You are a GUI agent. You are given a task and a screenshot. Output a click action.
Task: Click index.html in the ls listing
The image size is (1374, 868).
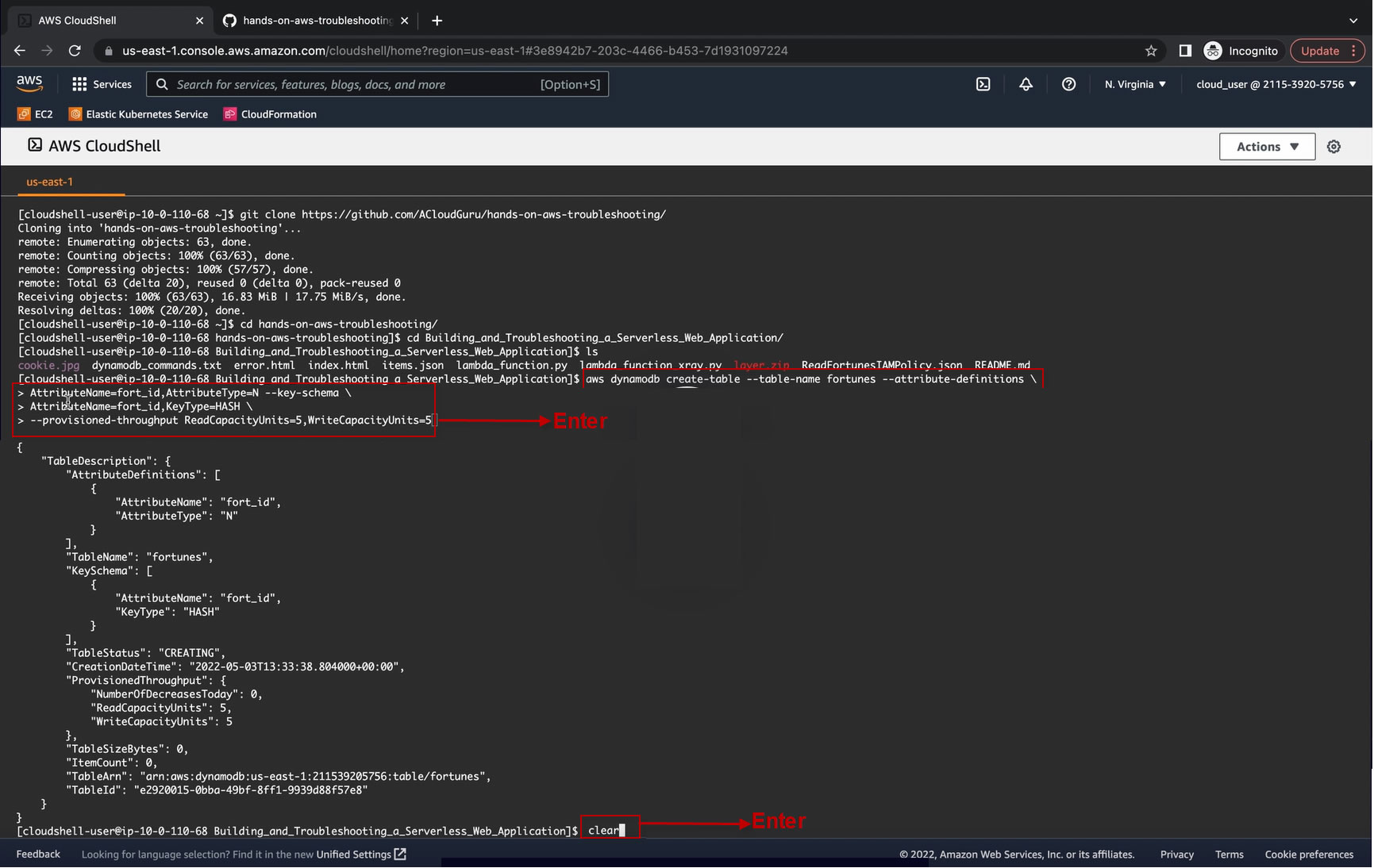point(338,366)
